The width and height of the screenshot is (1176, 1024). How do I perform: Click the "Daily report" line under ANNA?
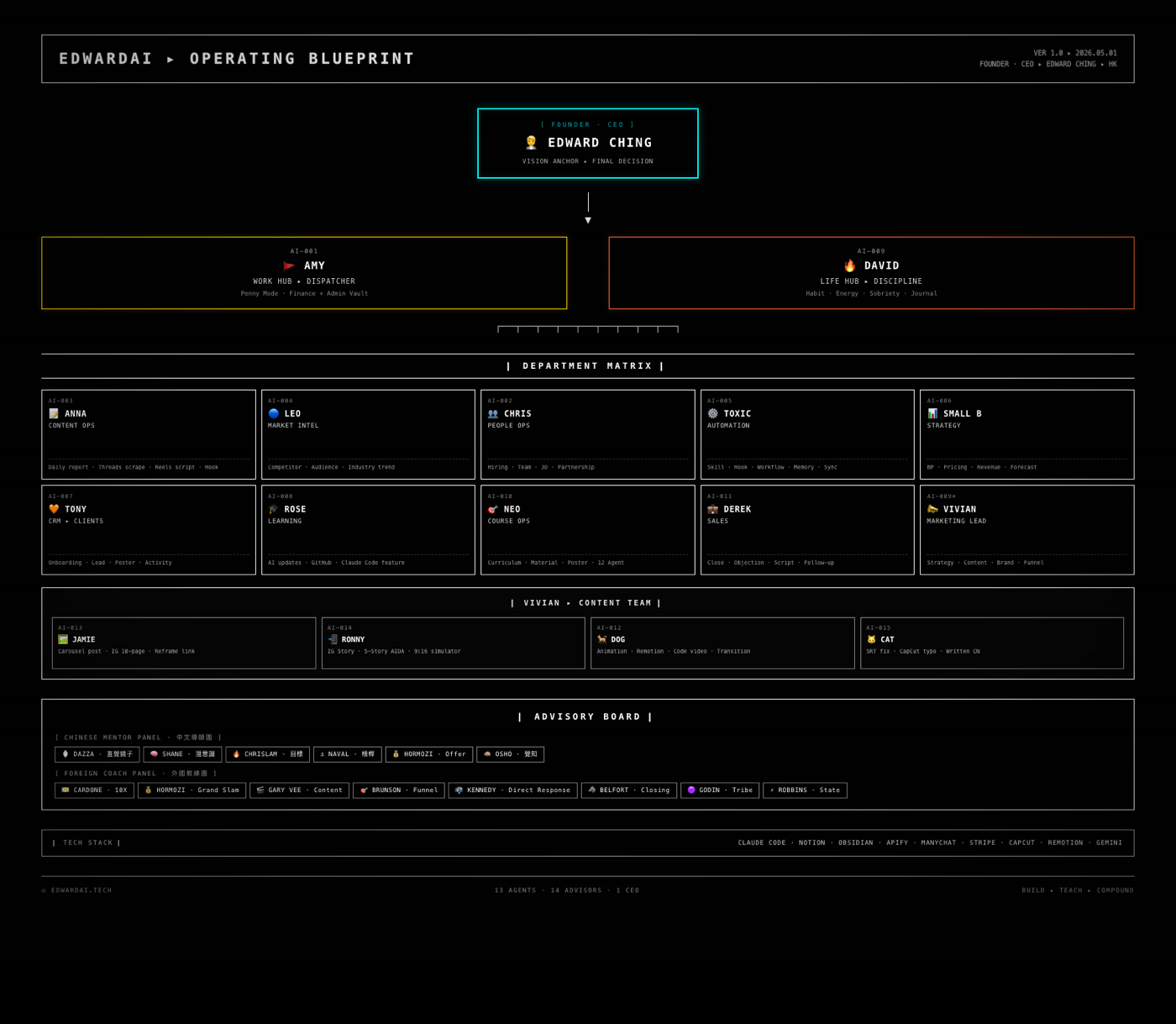pyautogui.click(x=133, y=467)
